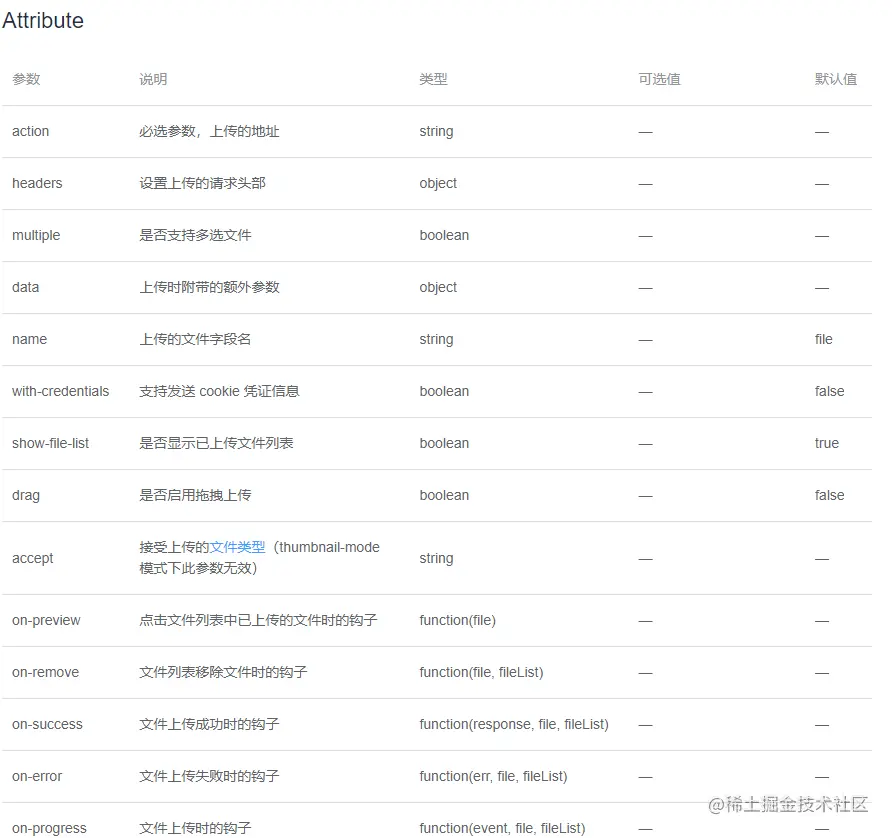Click the 类型 column header
Screen dimensions: 892x838
point(434,78)
